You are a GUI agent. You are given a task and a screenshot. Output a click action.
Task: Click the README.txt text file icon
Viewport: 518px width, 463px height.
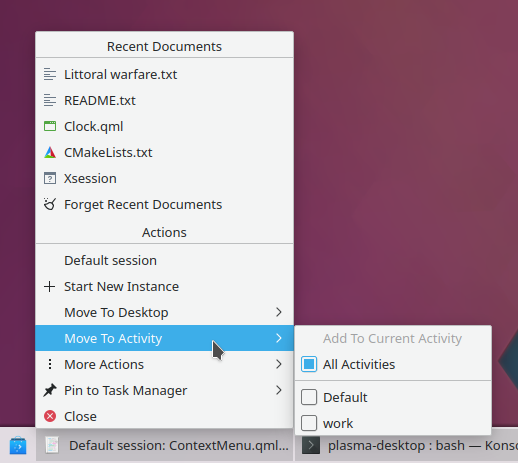tap(50, 100)
